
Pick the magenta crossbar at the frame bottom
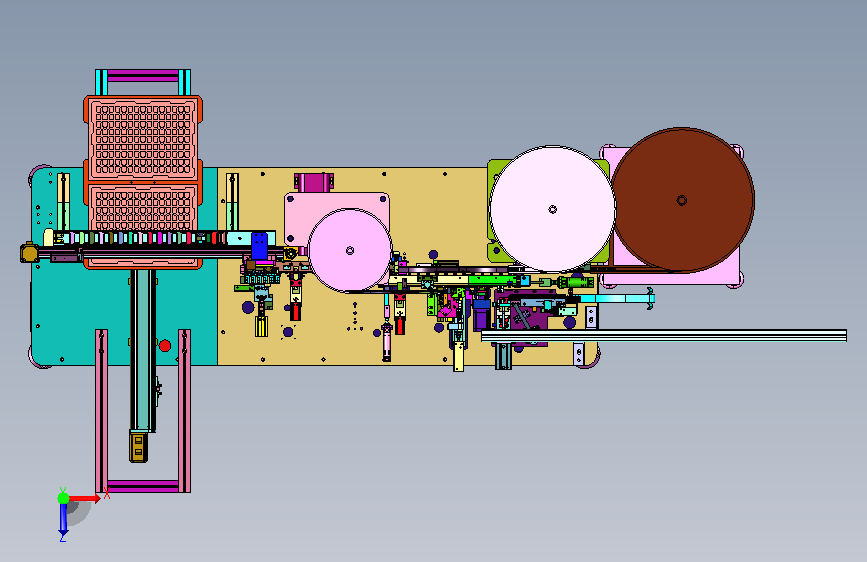[143, 486]
